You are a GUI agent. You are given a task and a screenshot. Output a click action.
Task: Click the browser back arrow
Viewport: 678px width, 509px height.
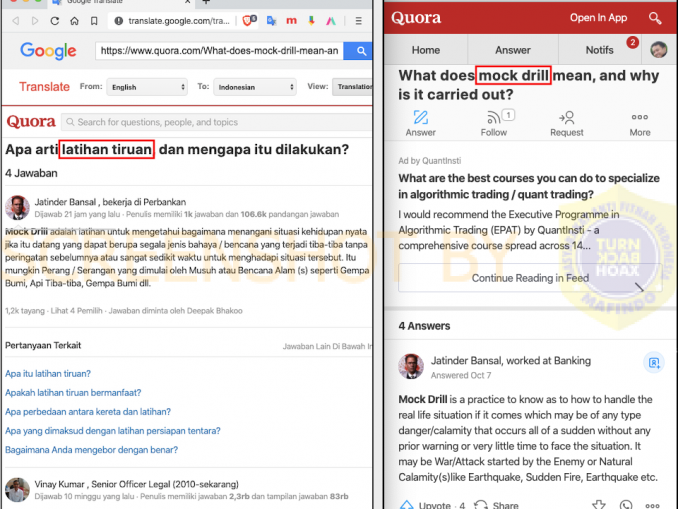tap(16, 21)
